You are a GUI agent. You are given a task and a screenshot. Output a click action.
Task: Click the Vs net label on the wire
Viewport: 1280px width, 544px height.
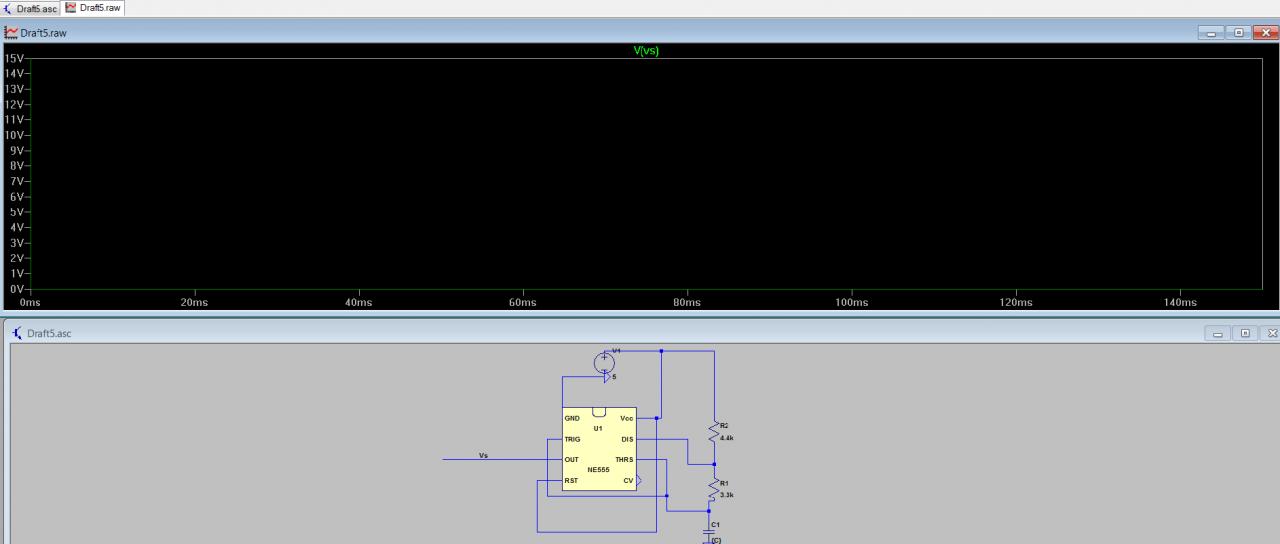[483, 455]
